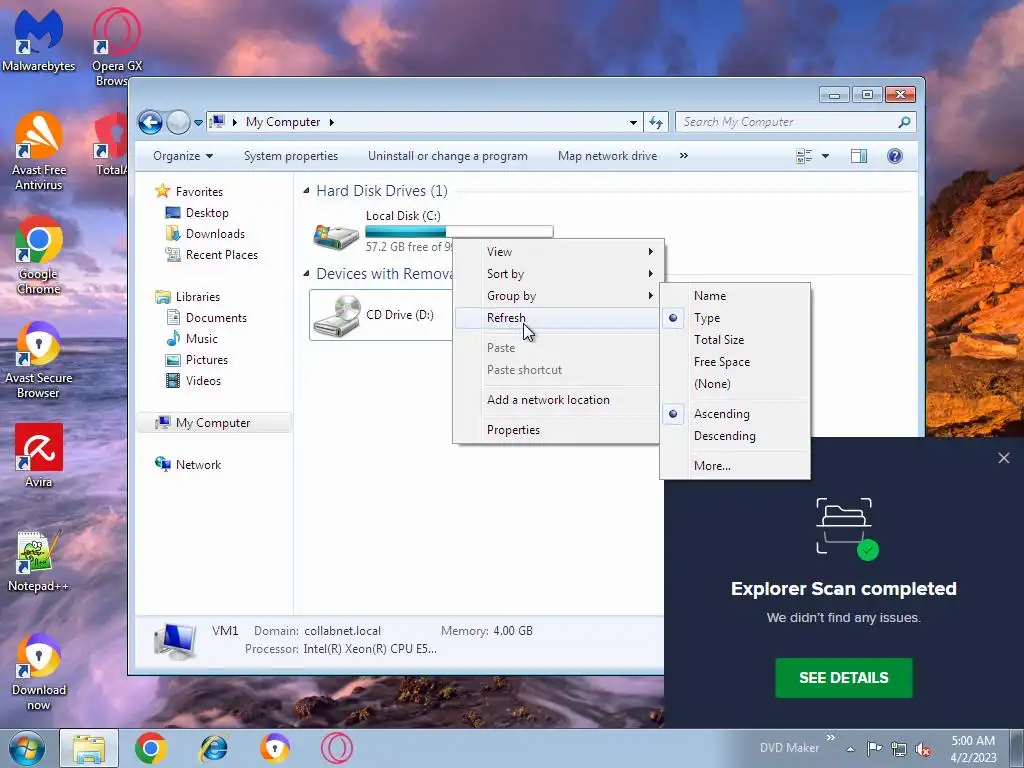Launch Chrome from the taskbar
1024x768 pixels.
[151, 748]
